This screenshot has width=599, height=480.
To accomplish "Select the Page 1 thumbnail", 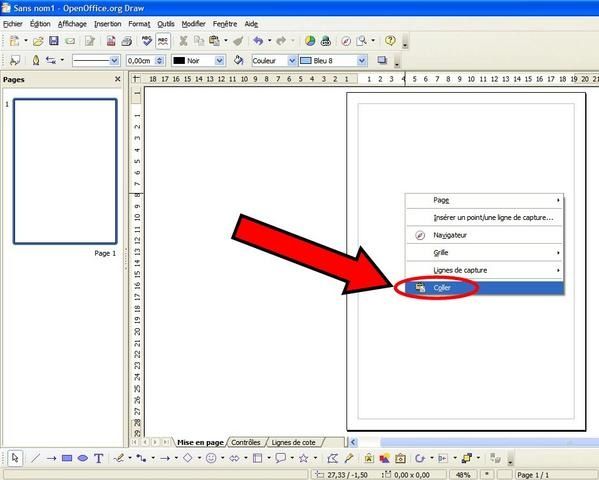I will coord(65,171).
